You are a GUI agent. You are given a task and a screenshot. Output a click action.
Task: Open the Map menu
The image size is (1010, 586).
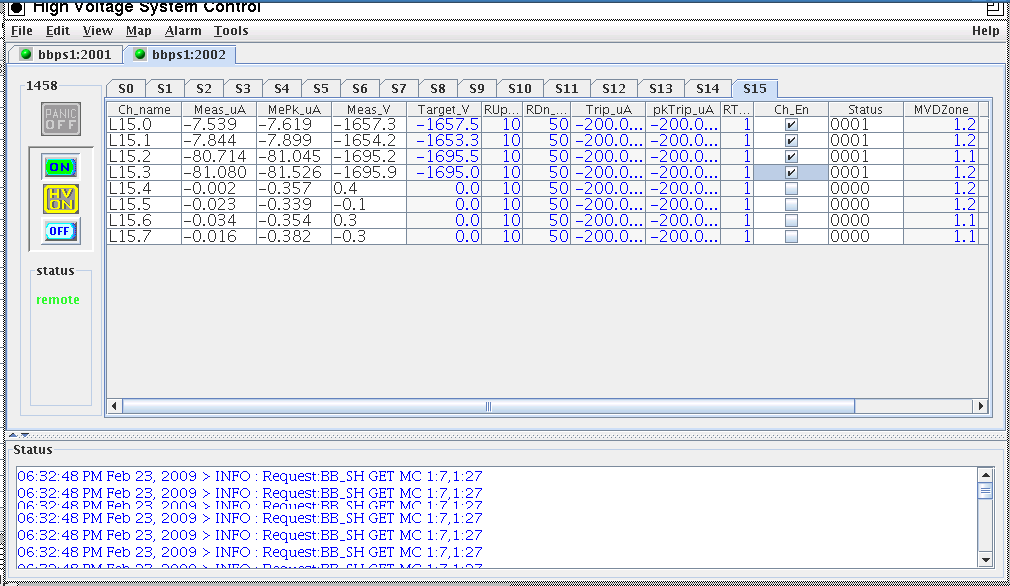pos(138,31)
